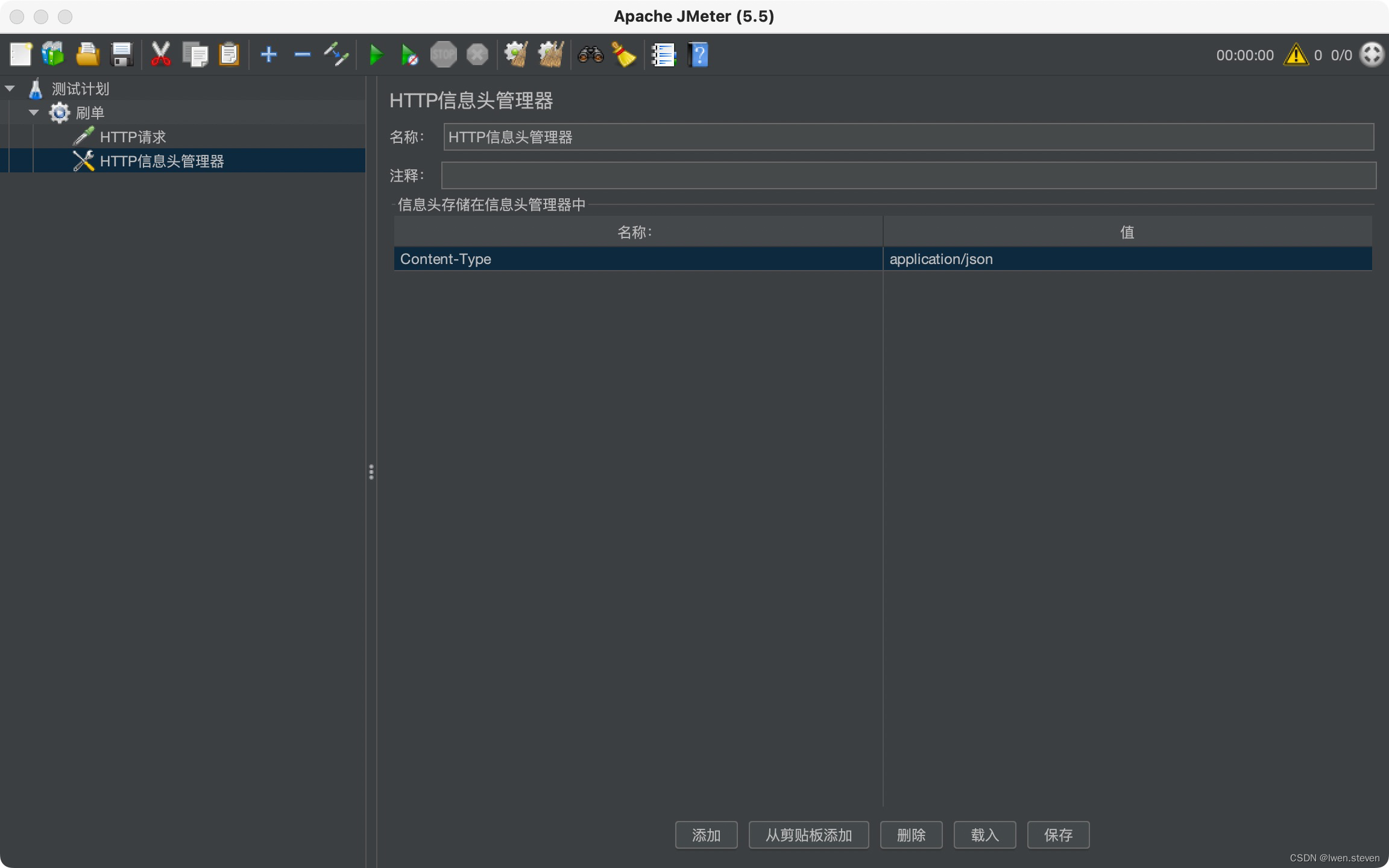Reset search with yellow broom icon

[x=624, y=55]
